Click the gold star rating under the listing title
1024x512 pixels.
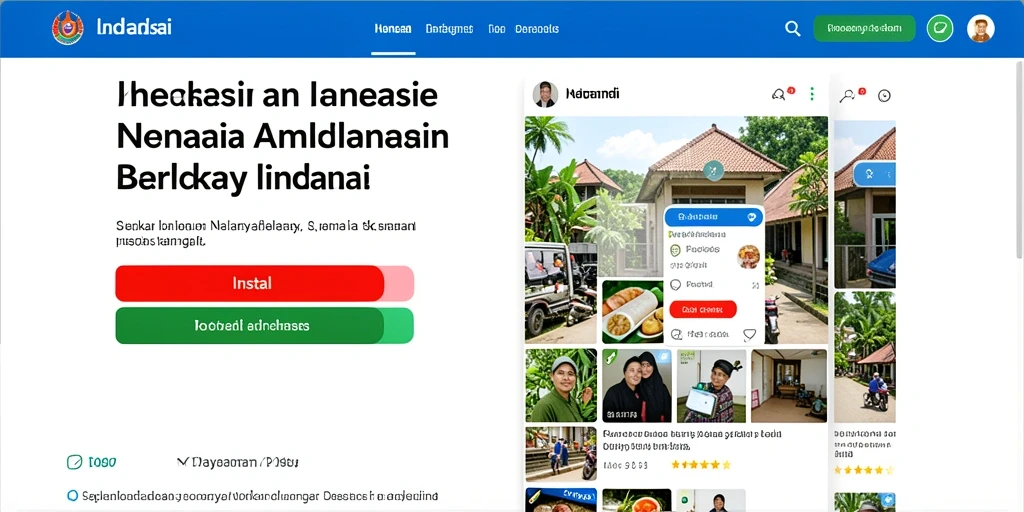click(701, 465)
